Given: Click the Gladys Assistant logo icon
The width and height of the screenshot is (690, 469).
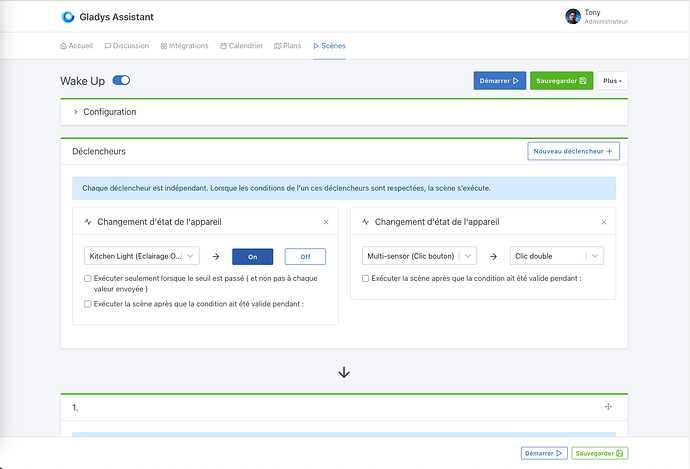Looking at the screenshot, I should click(68, 17).
